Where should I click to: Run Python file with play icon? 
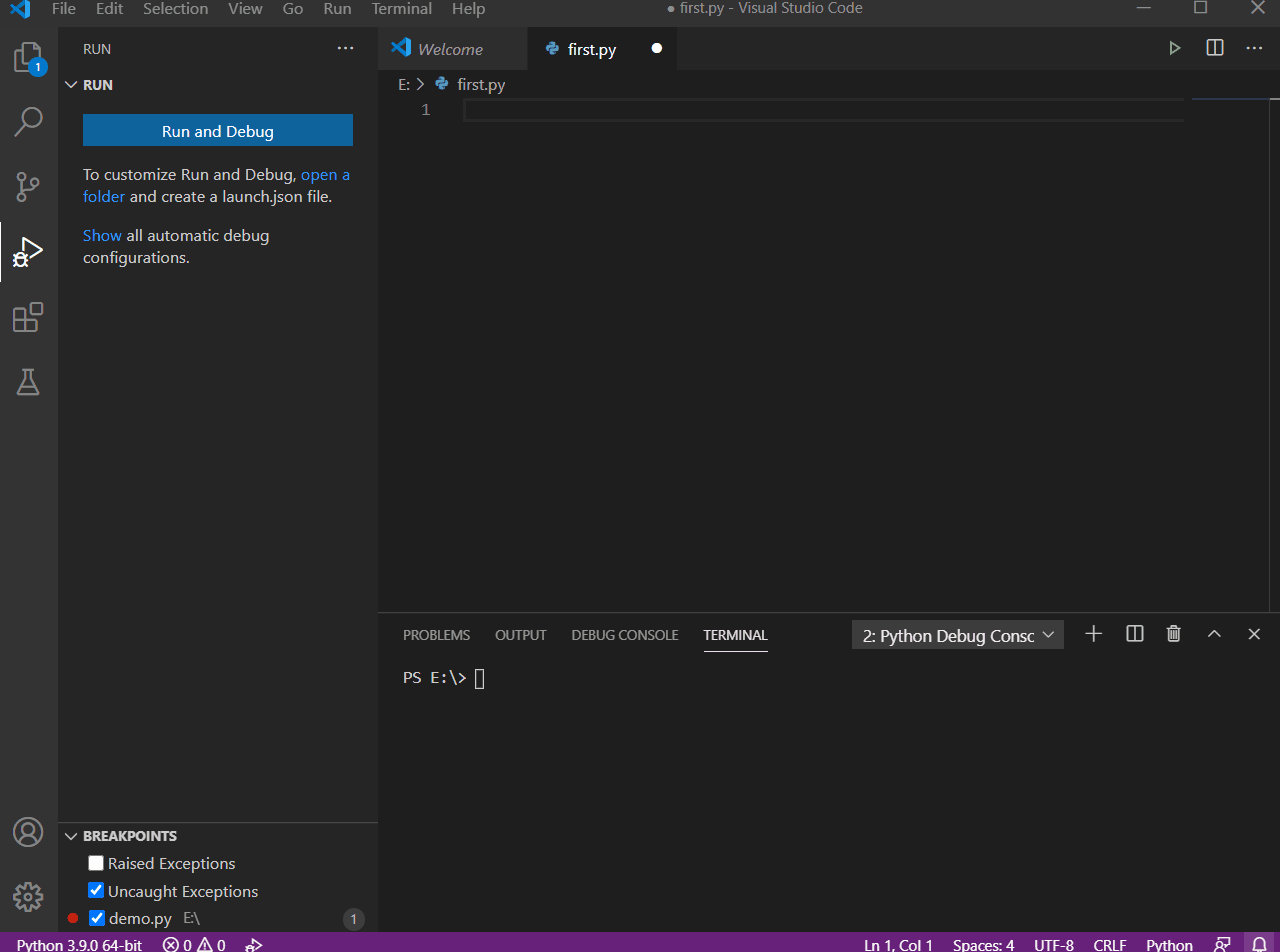click(1175, 48)
